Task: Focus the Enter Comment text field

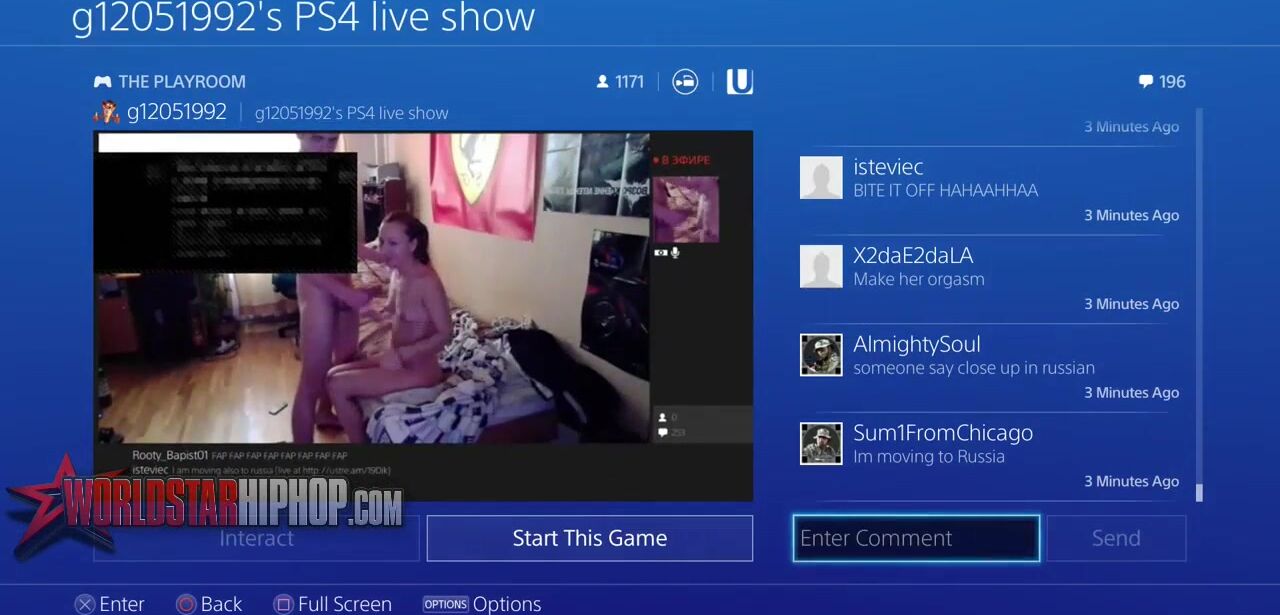Action: pos(916,538)
